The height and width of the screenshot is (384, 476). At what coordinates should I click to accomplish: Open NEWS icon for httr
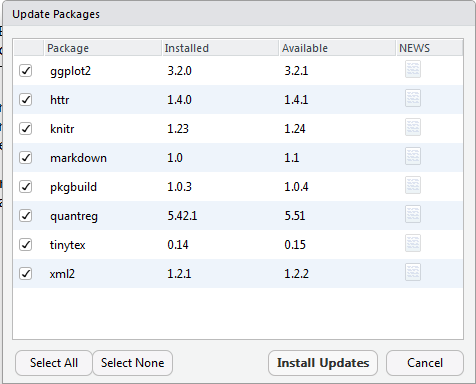click(x=413, y=98)
